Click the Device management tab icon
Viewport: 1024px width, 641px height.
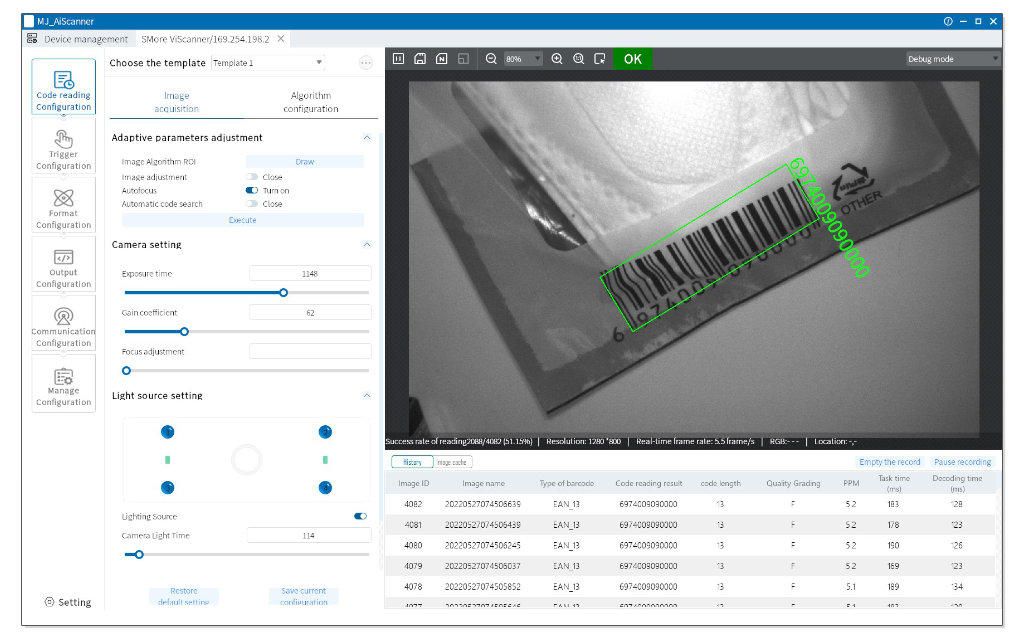[32, 39]
